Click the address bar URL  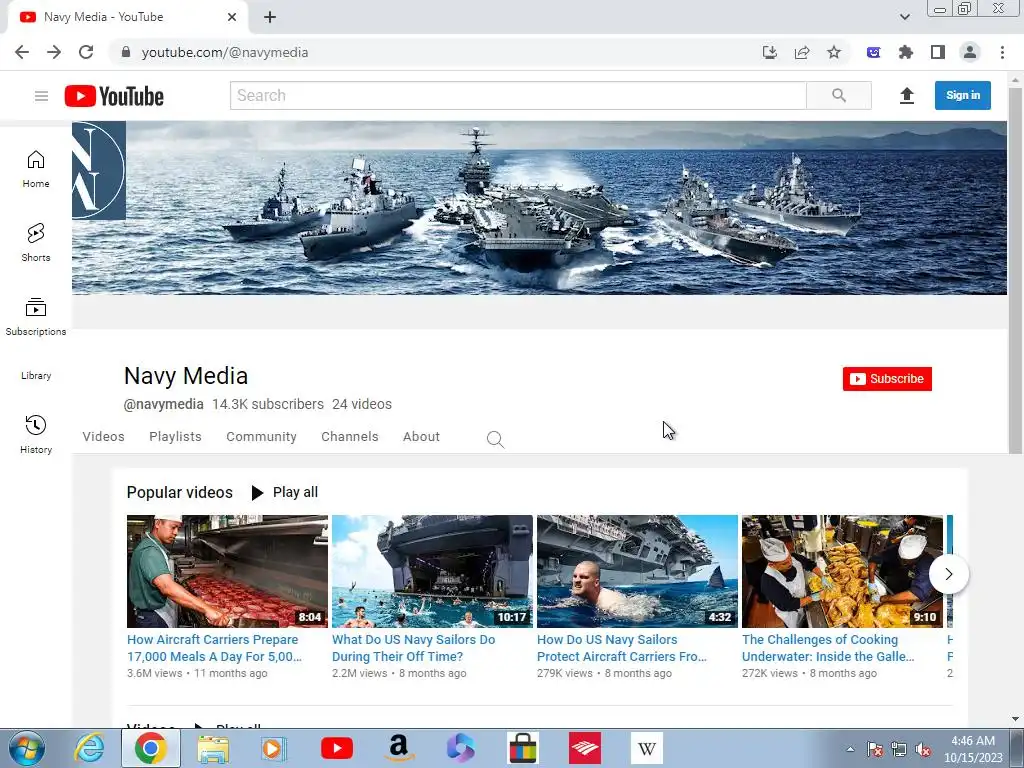click(x=225, y=52)
